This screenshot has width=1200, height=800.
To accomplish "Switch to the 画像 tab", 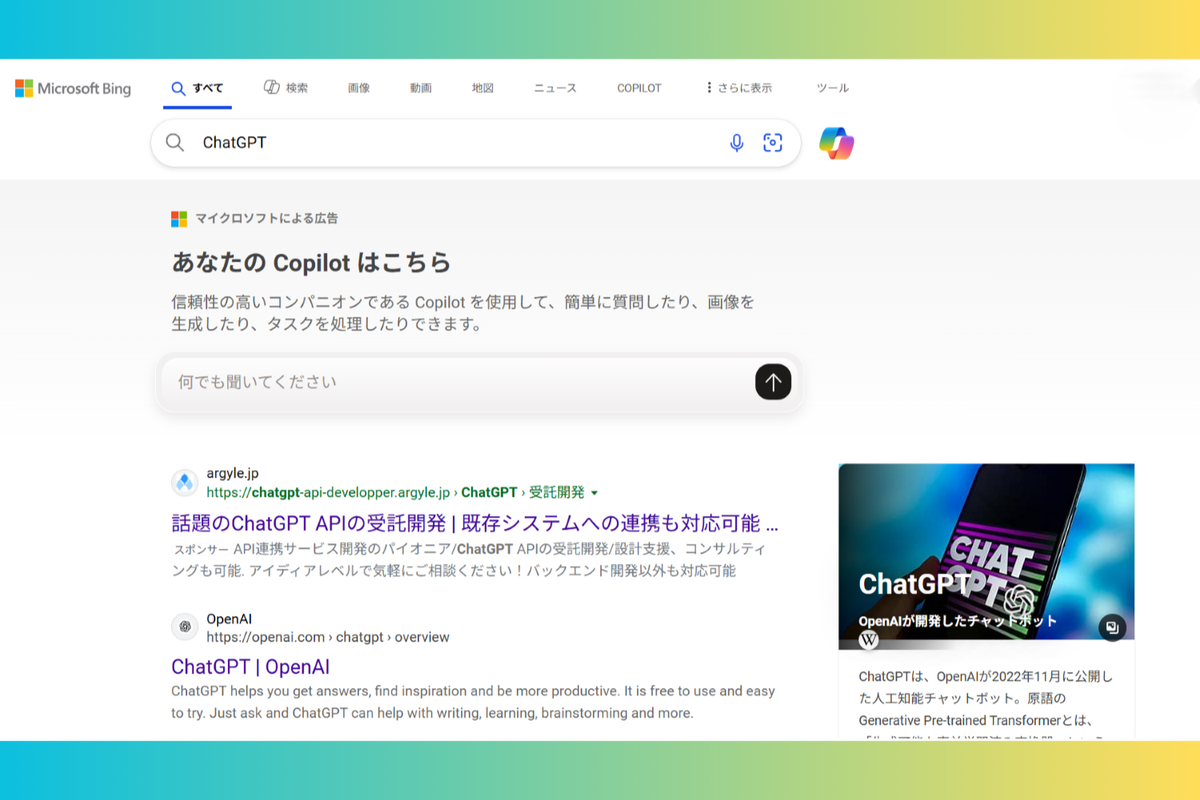I will 358,88.
